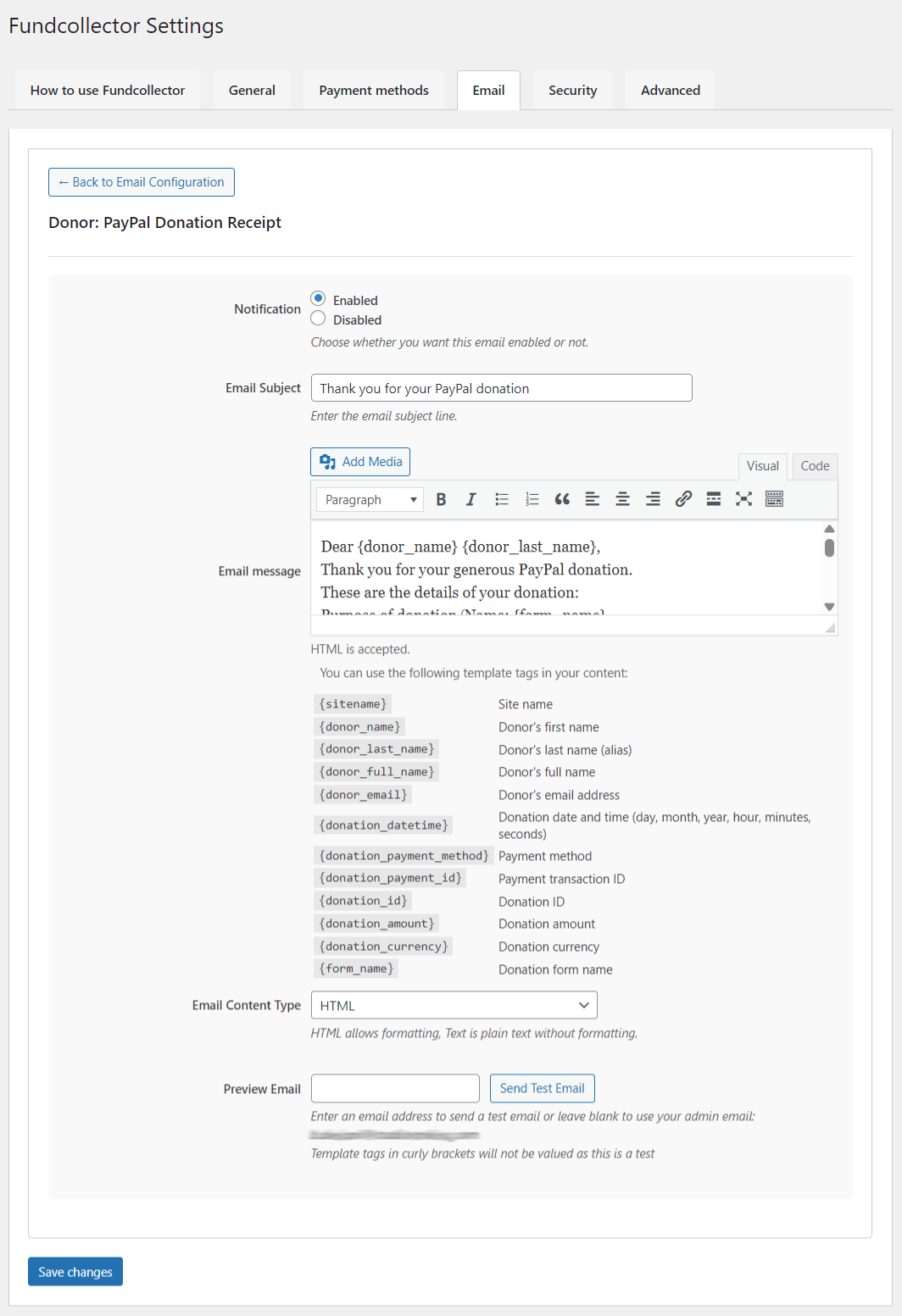The image size is (902, 1316).
Task: Add a blockquote to the message
Action: tap(562, 499)
